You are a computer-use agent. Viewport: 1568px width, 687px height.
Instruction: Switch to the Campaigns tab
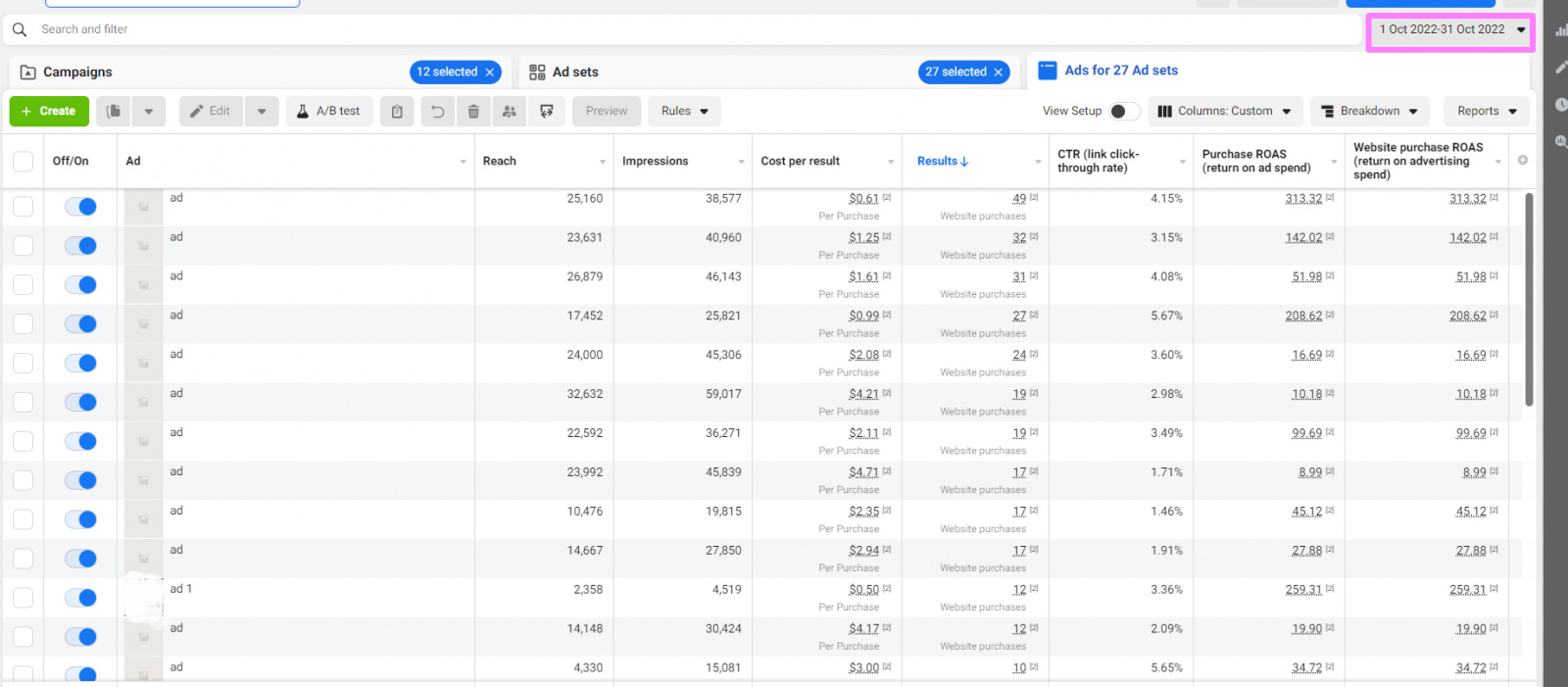tap(78, 73)
